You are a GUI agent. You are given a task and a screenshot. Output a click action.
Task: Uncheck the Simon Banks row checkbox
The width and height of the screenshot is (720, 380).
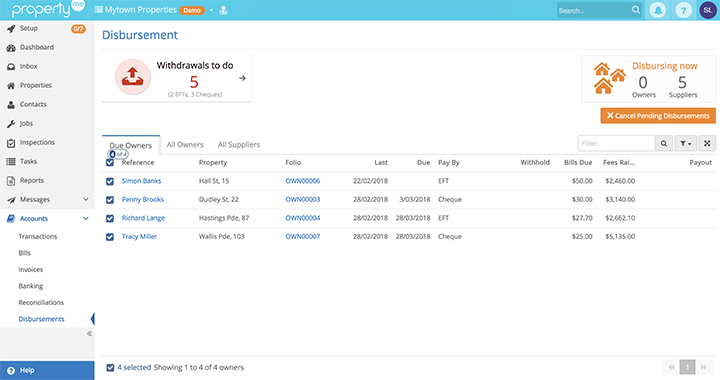(x=110, y=181)
